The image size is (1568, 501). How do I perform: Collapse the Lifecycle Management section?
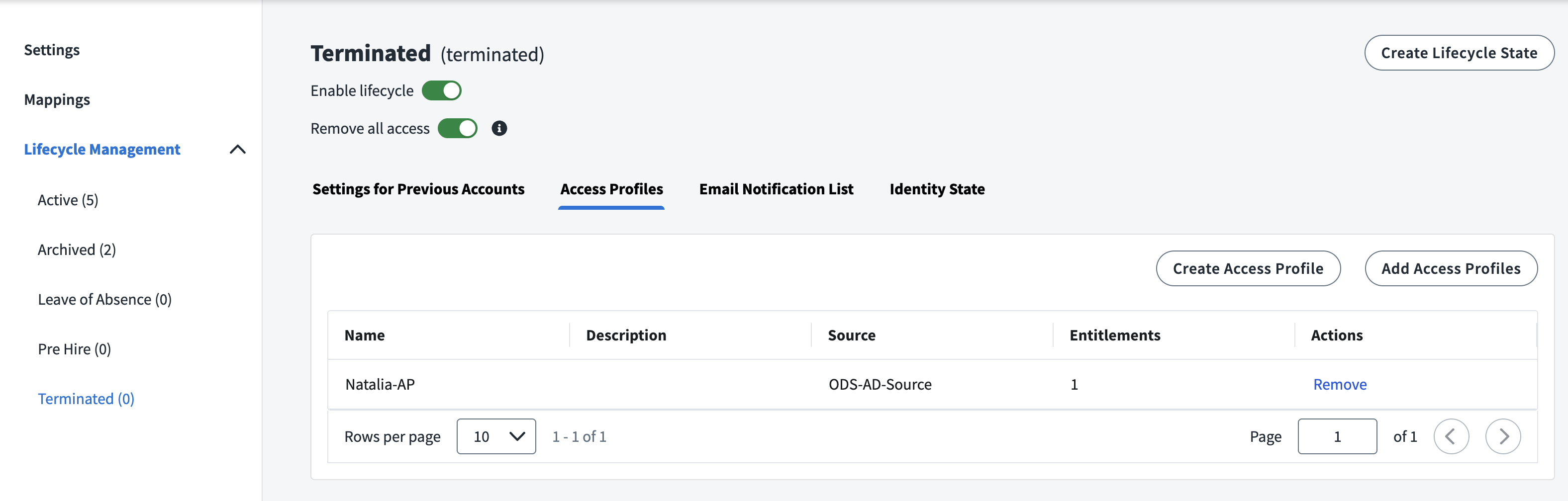tap(237, 150)
